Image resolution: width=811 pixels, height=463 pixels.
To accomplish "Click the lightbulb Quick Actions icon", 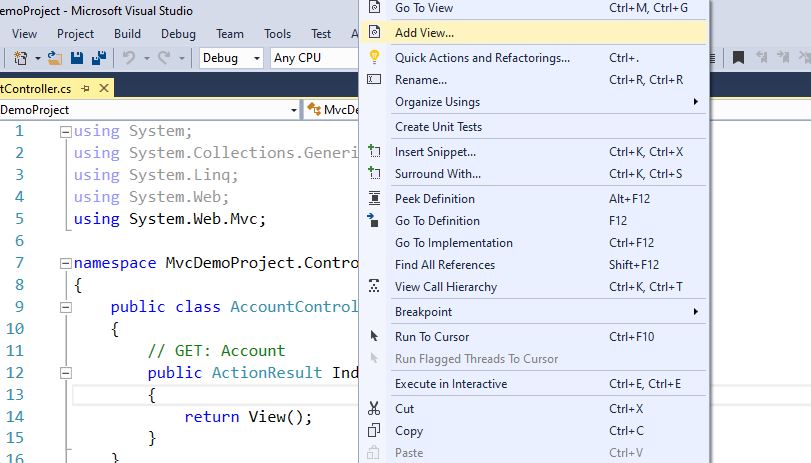I will pyautogui.click(x=374, y=58).
